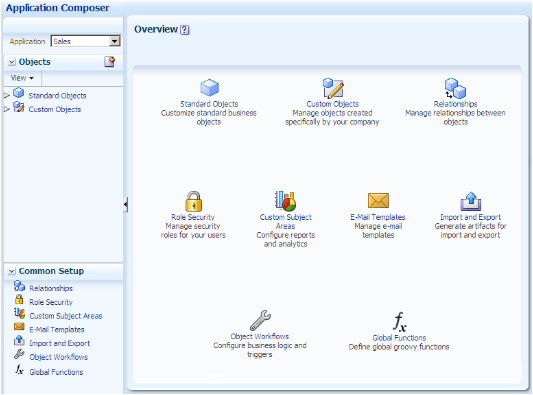533x395 pixels.
Task: Open the Object Workflows link in Overview
Action: click(x=260, y=337)
